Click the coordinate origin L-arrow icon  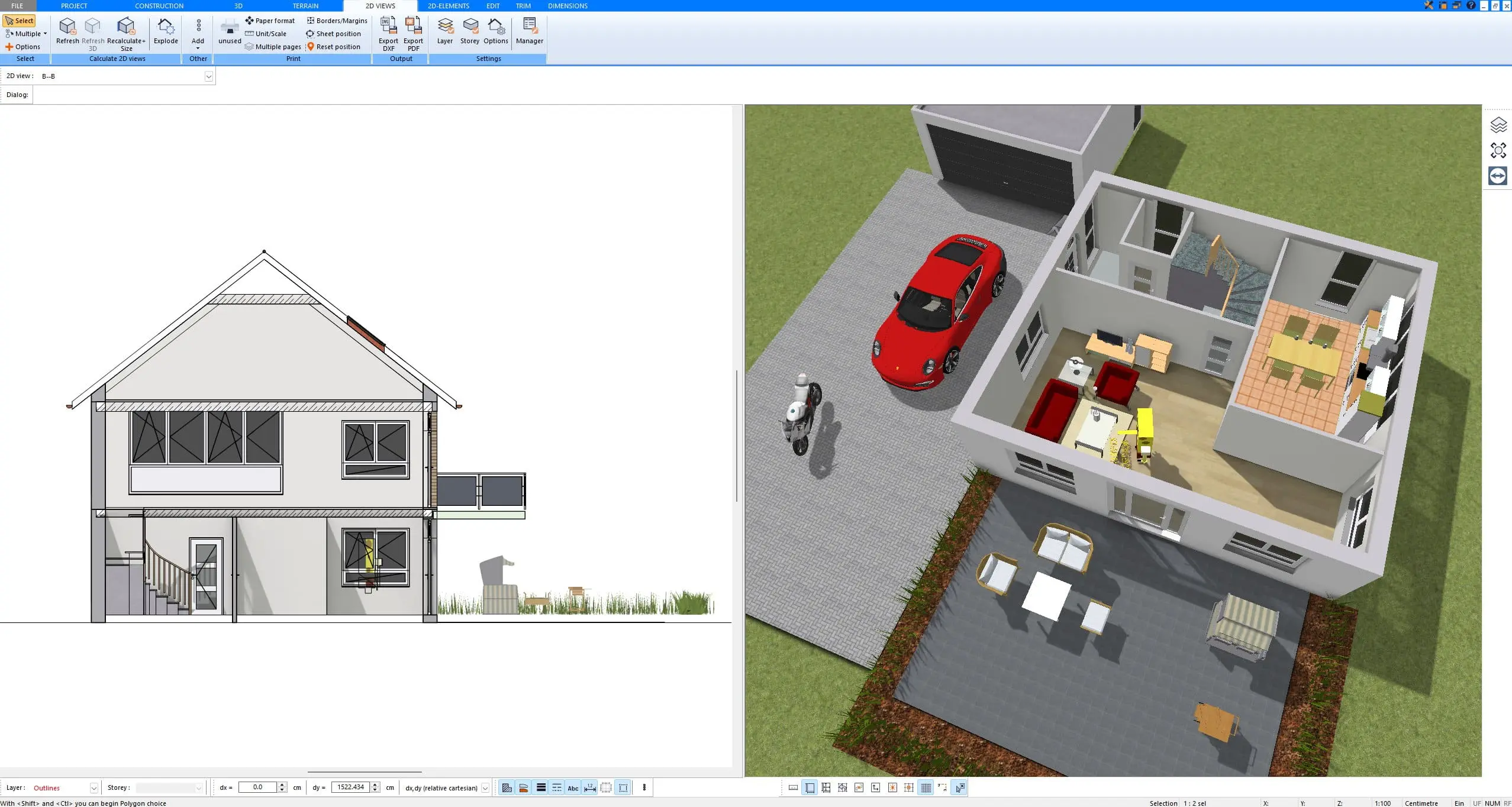tap(876, 787)
